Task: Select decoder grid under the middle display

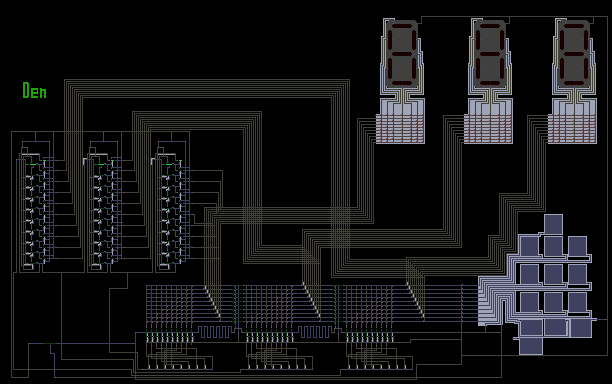Action: 488,128
